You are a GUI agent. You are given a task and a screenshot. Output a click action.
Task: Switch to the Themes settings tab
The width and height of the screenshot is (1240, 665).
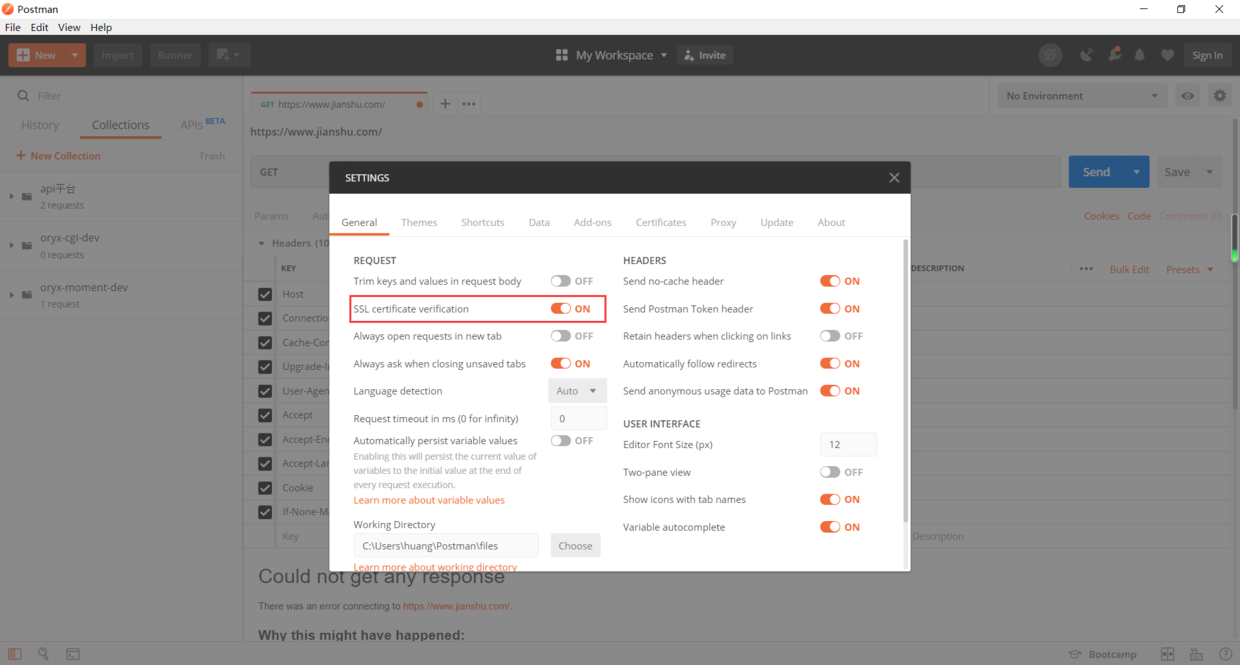(419, 222)
